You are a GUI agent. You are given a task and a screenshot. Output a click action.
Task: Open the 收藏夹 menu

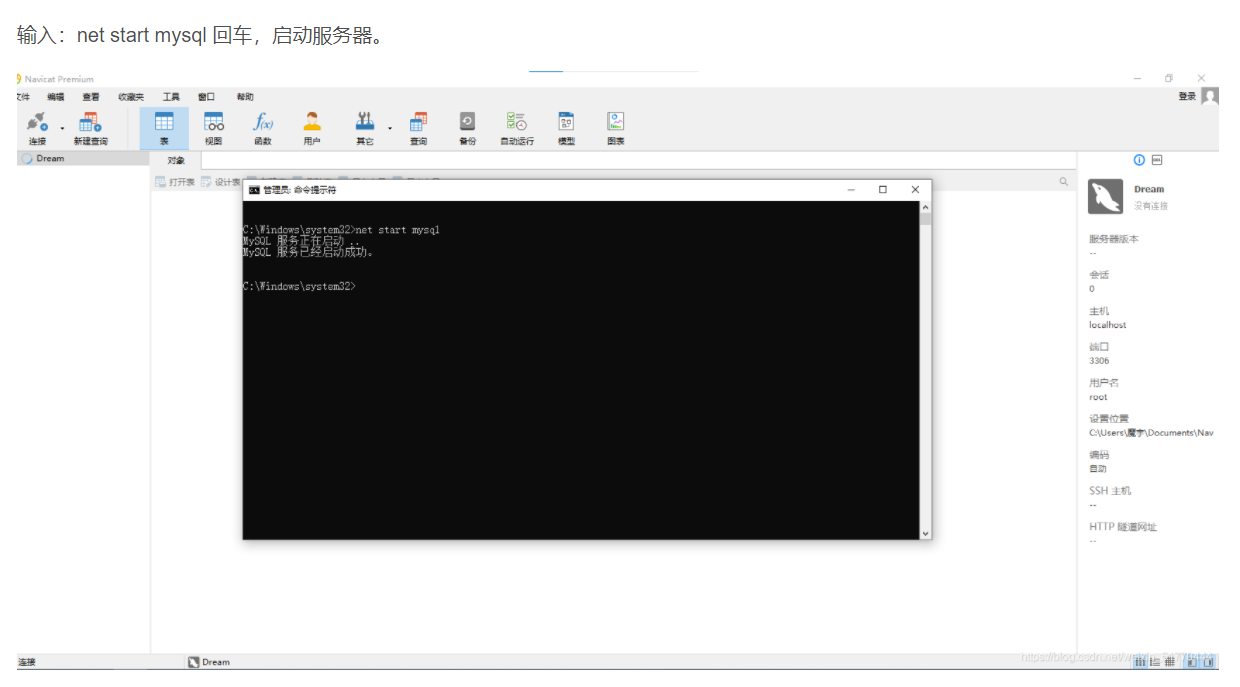[x=131, y=97]
